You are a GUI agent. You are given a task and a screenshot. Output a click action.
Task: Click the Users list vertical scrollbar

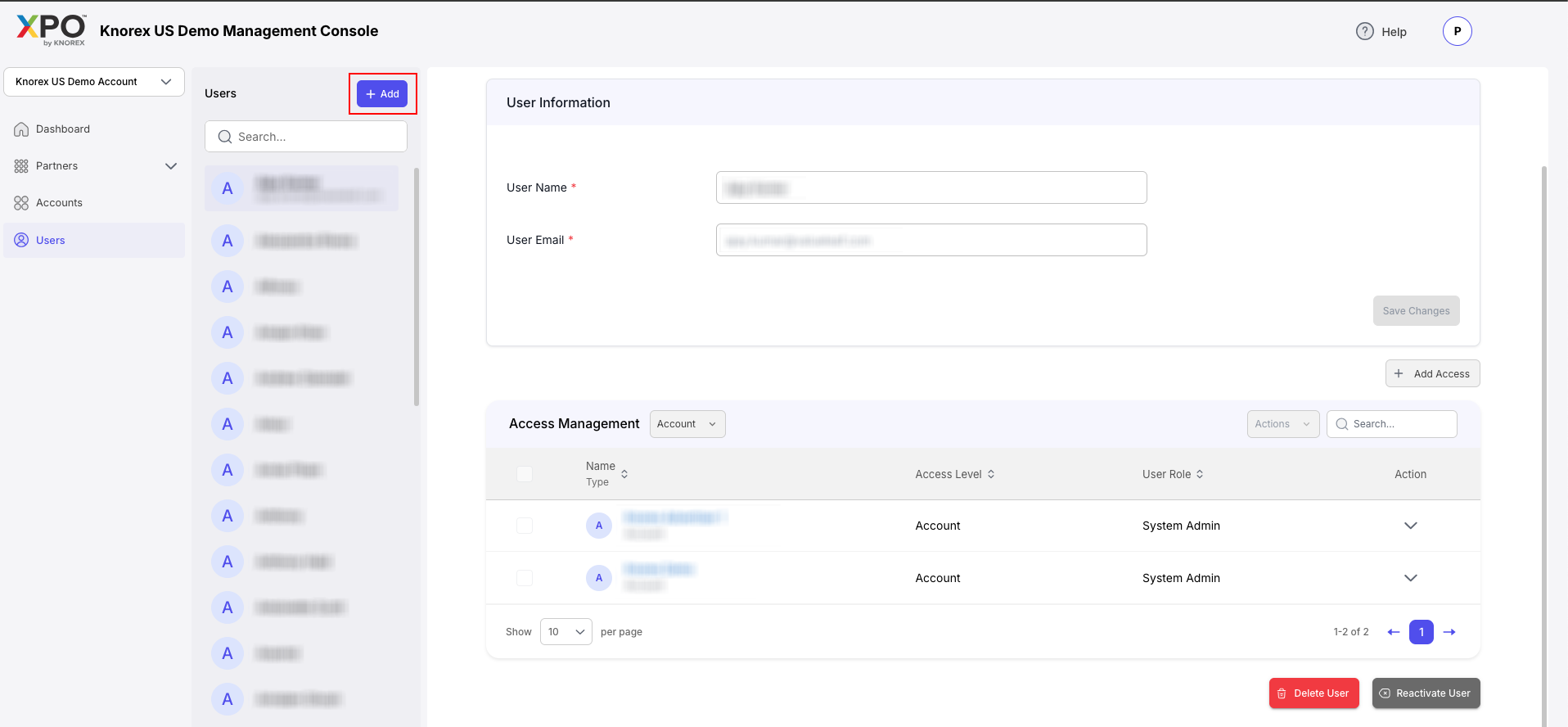pos(417,287)
